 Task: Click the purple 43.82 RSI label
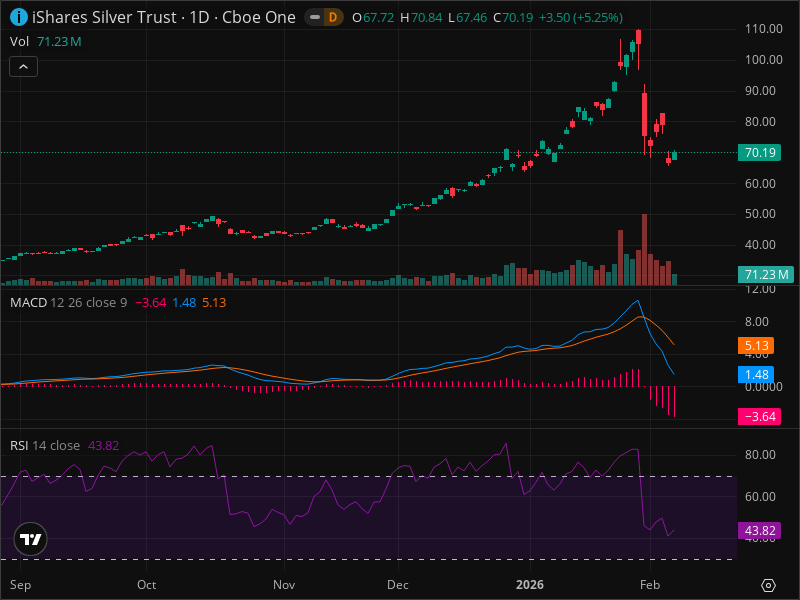(x=759, y=531)
